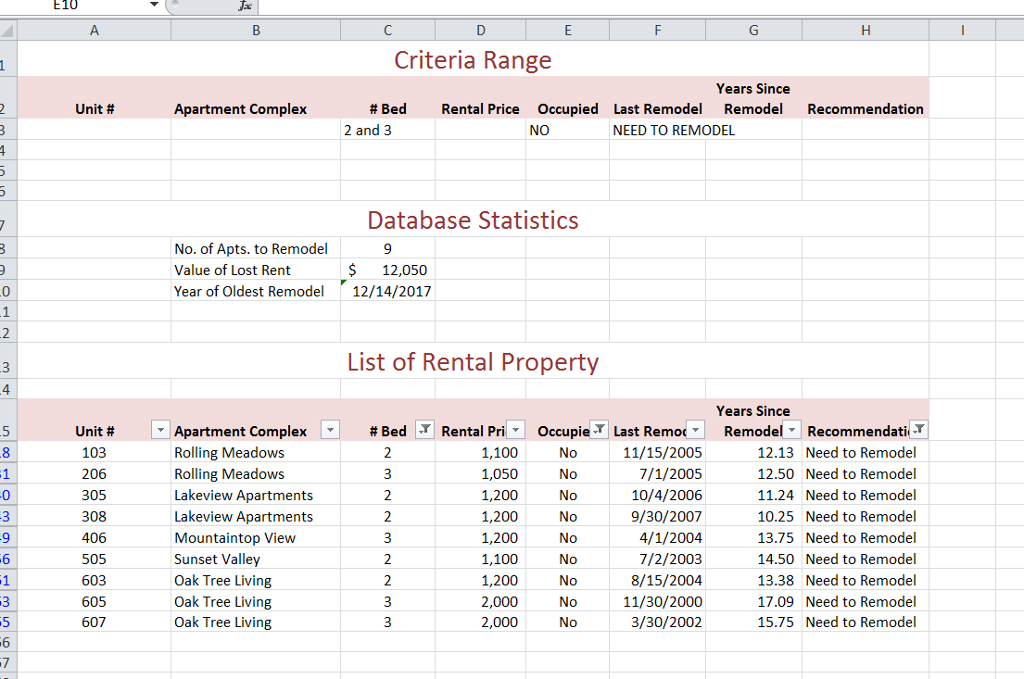1024x679 pixels.
Task: Click the active filter icon on Occupied
Action: coord(598,431)
